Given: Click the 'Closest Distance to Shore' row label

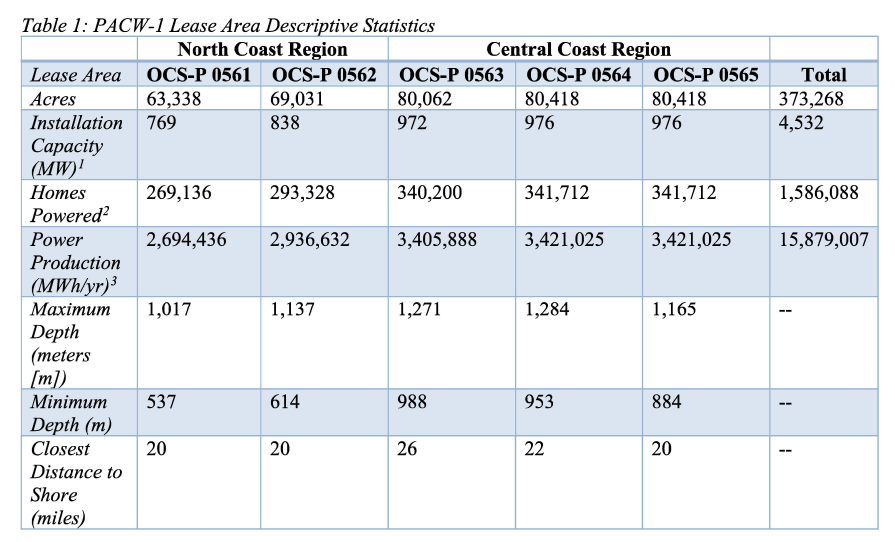Looking at the screenshot, I should pyautogui.click(x=76, y=483).
